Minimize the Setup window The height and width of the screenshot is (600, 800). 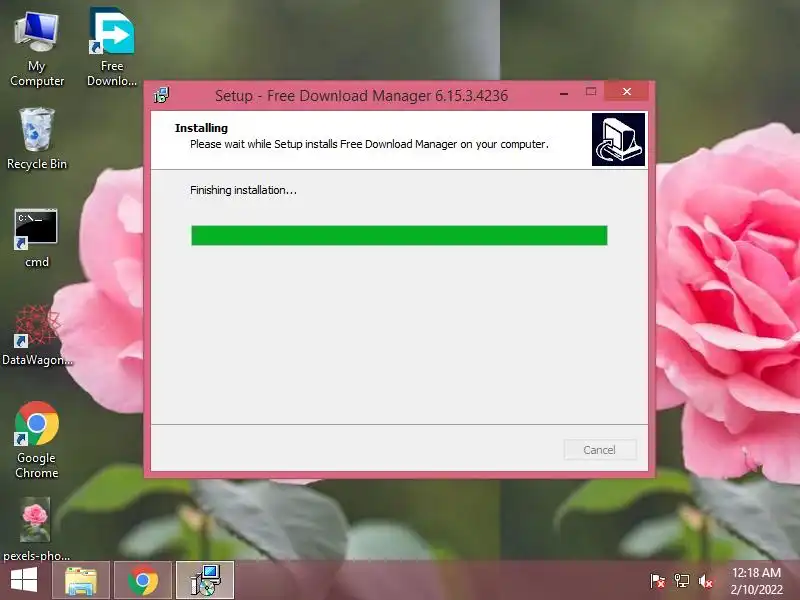[x=564, y=93]
